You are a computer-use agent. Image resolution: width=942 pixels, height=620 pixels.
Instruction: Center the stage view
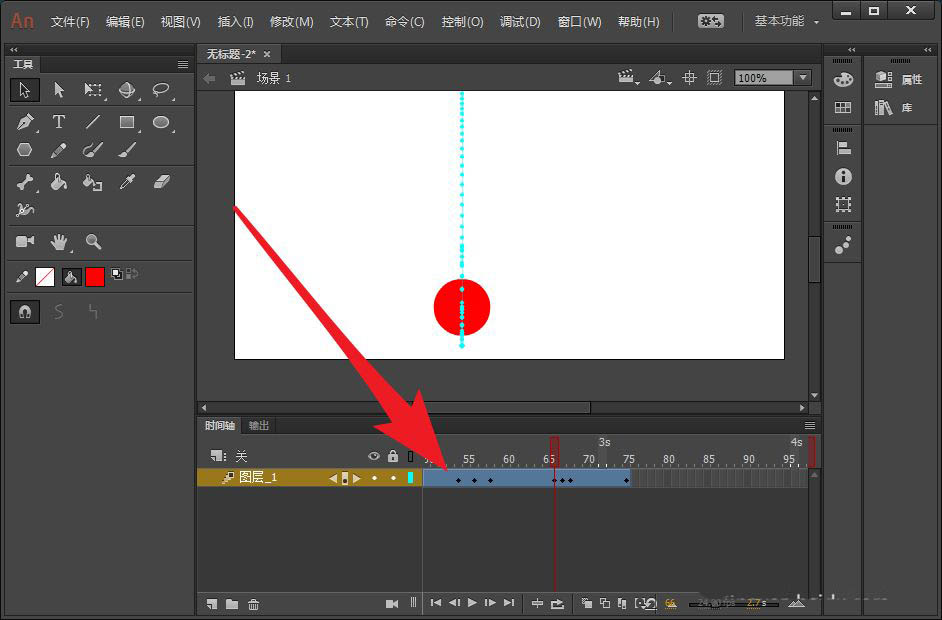(689, 78)
